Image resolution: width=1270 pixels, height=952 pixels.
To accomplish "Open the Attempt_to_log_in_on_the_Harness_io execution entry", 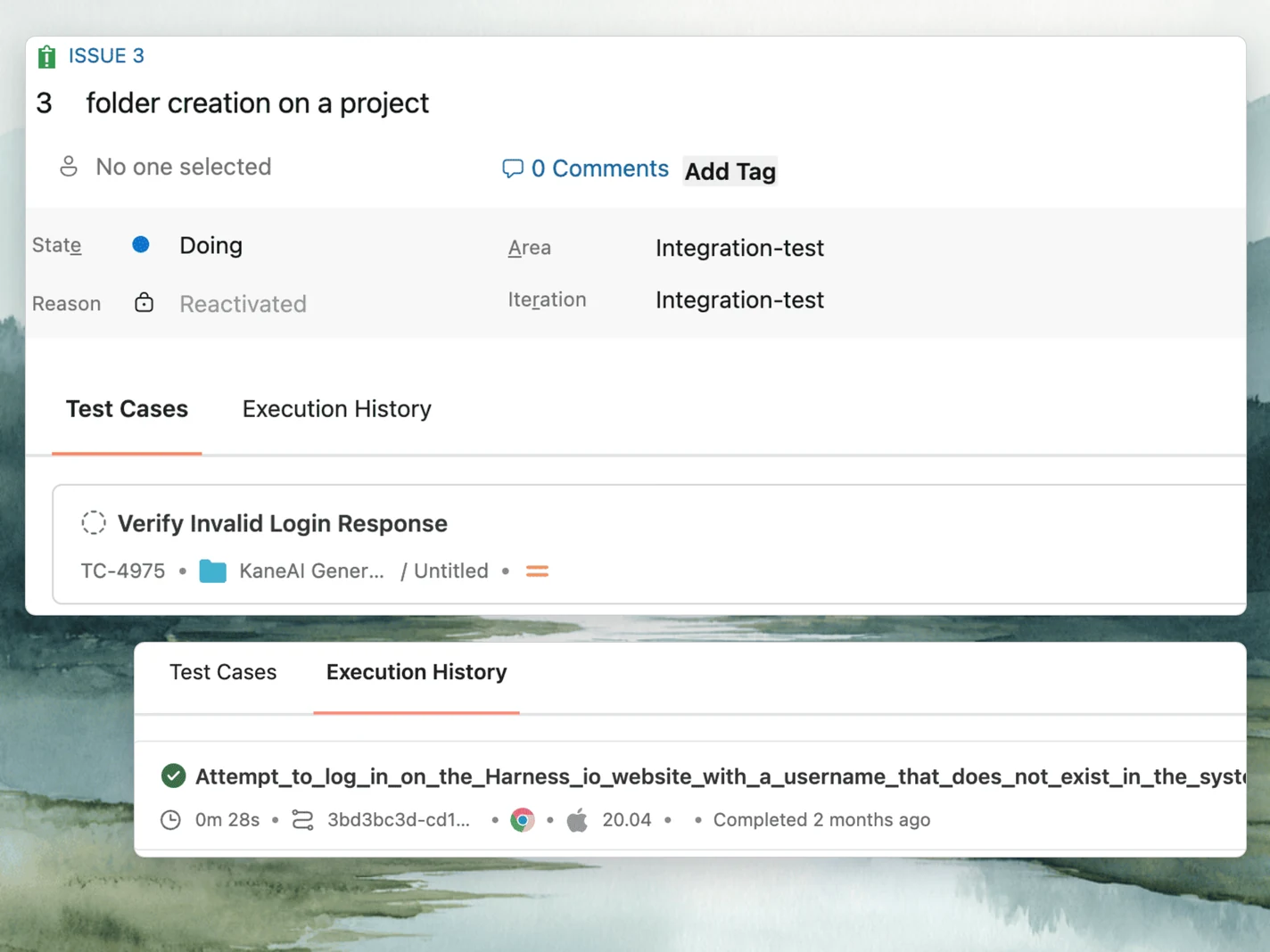I will pyautogui.click(x=721, y=776).
